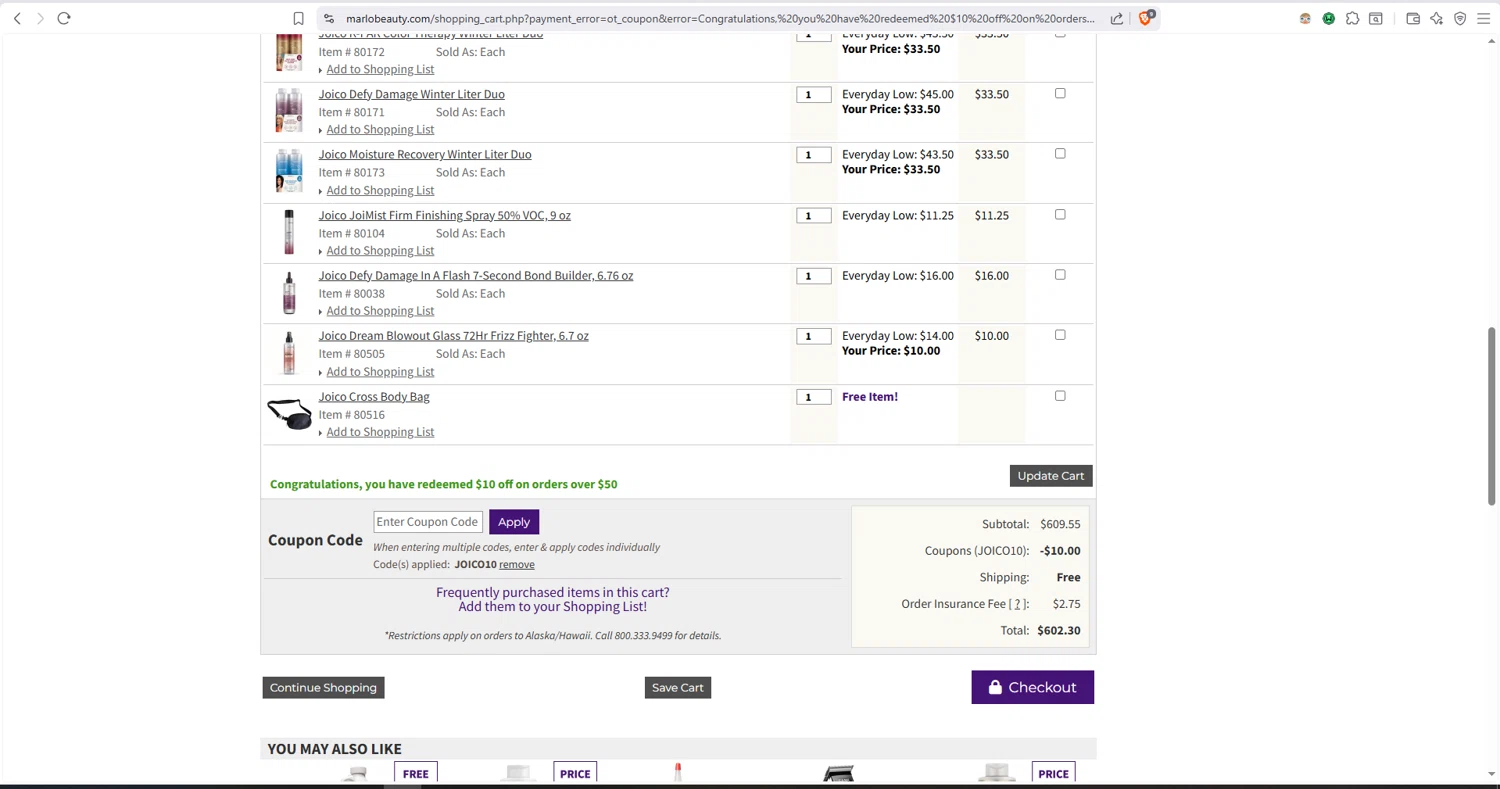Open the avatar-face extension icon
Image resolution: width=1500 pixels, height=789 pixels.
pos(1305,18)
